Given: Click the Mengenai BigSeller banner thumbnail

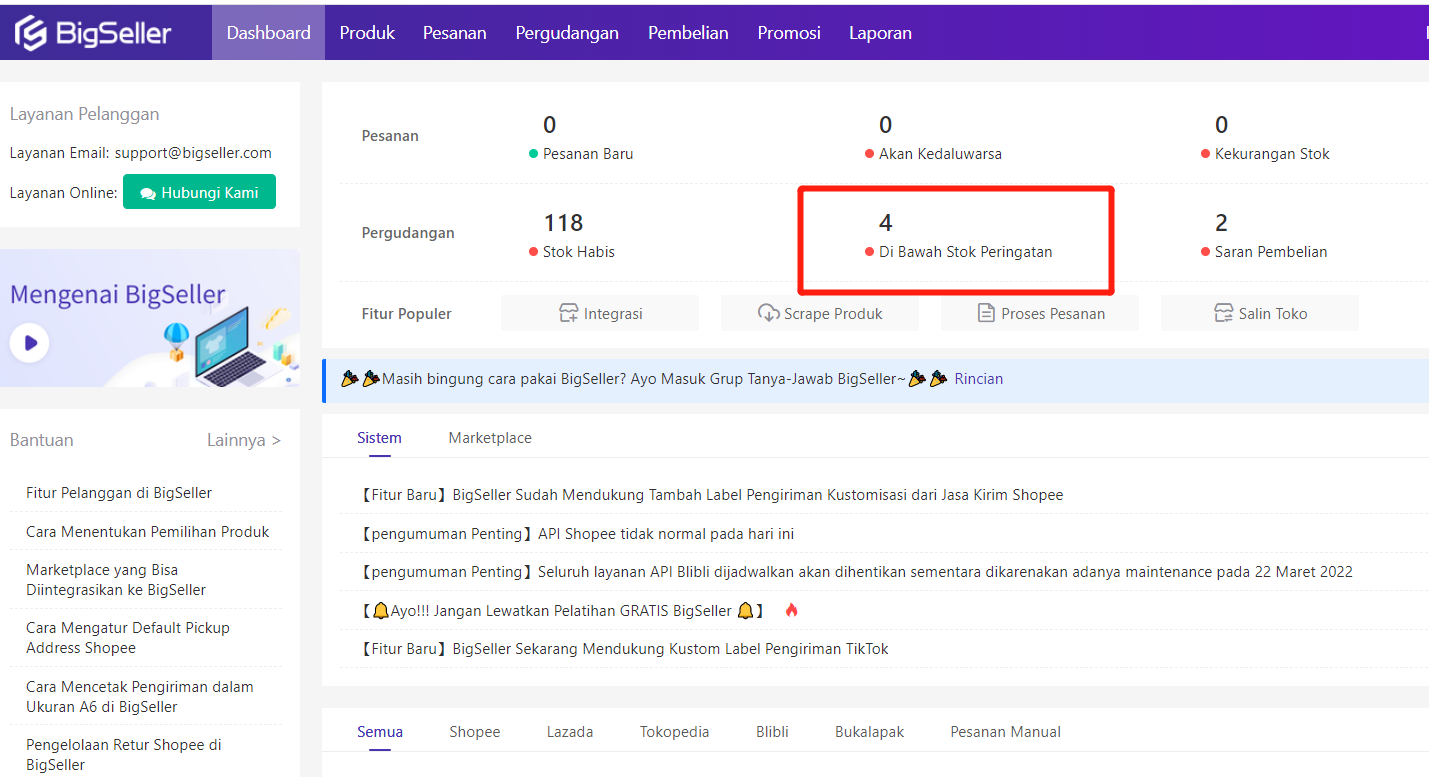Looking at the screenshot, I should click(150, 318).
